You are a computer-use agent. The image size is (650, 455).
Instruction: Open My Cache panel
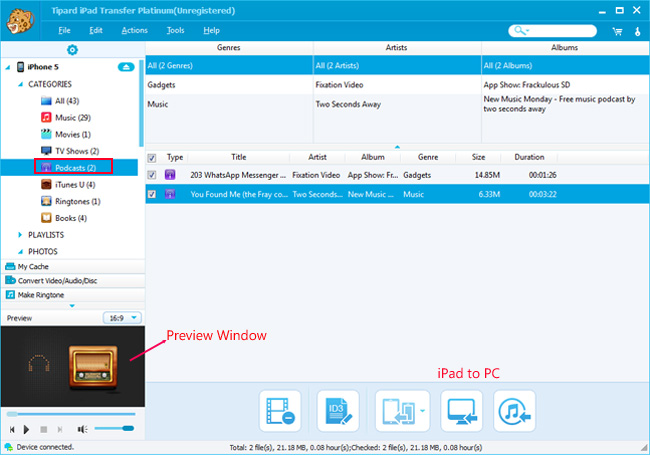pyautogui.click(x=73, y=266)
